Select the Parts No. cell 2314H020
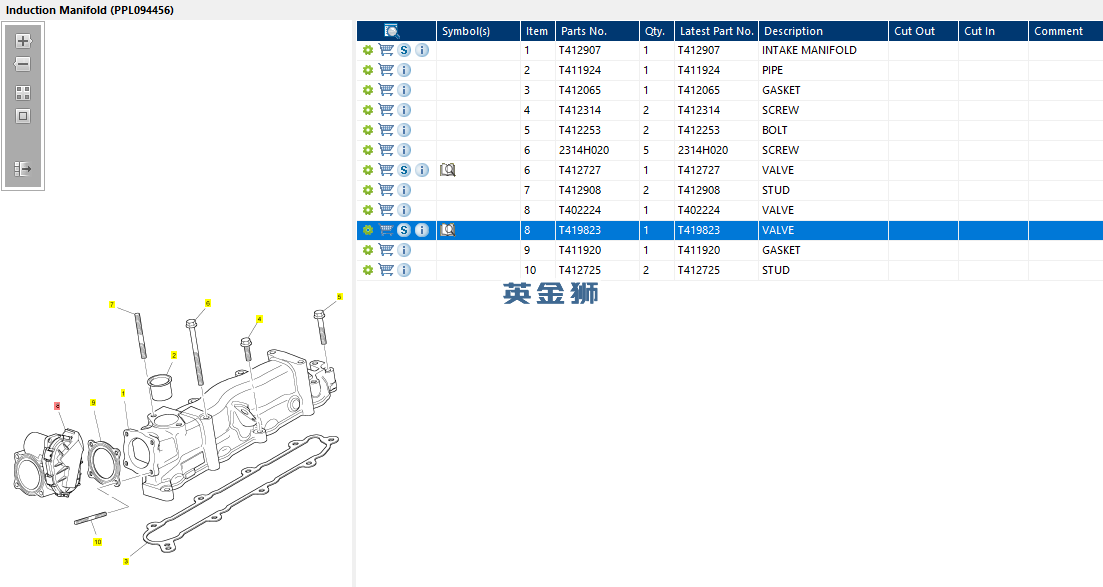The width and height of the screenshot is (1103, 587). tap(597, 150)
